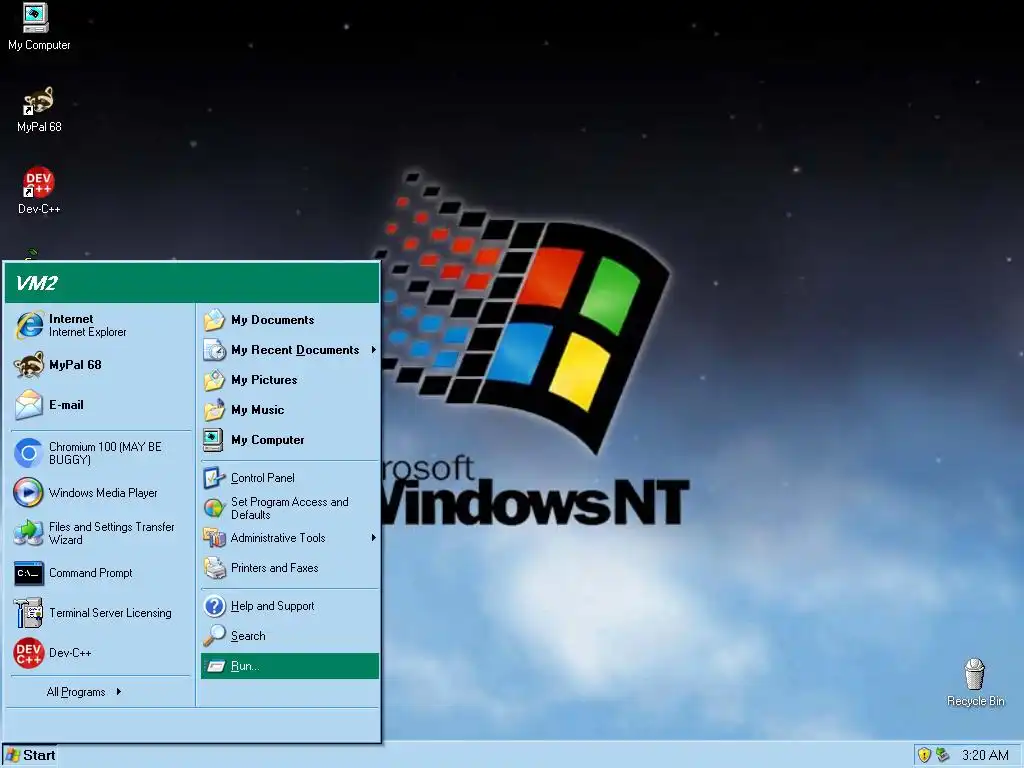This screenshot has height=768, width=1024.
Task: Expand the Administrative Tools submenu arrow
Action: (374, 538)
